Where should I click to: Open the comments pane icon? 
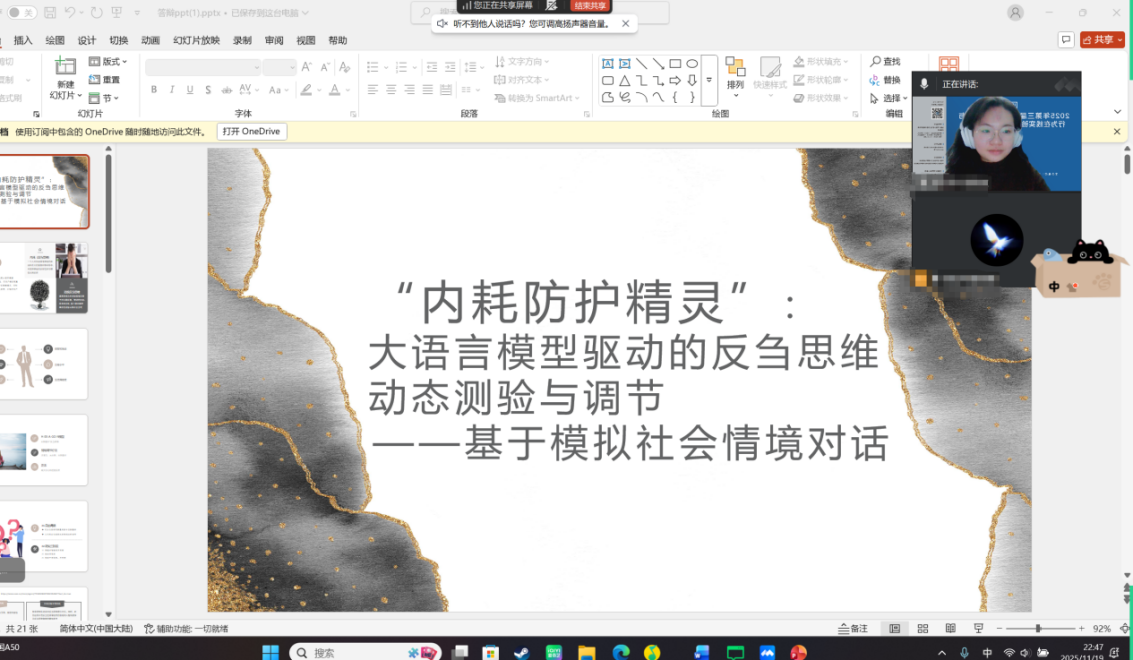[x=1066, y=40]
